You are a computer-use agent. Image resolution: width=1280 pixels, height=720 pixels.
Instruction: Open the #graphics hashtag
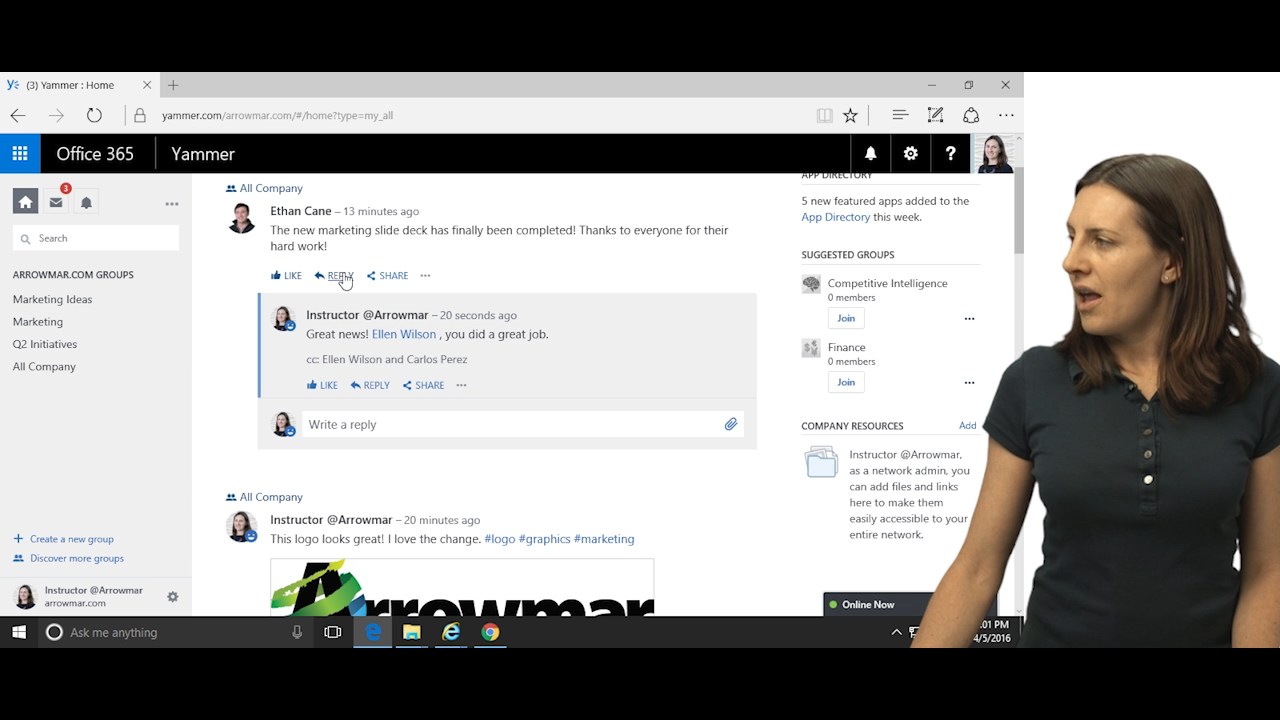click(545, 539)
